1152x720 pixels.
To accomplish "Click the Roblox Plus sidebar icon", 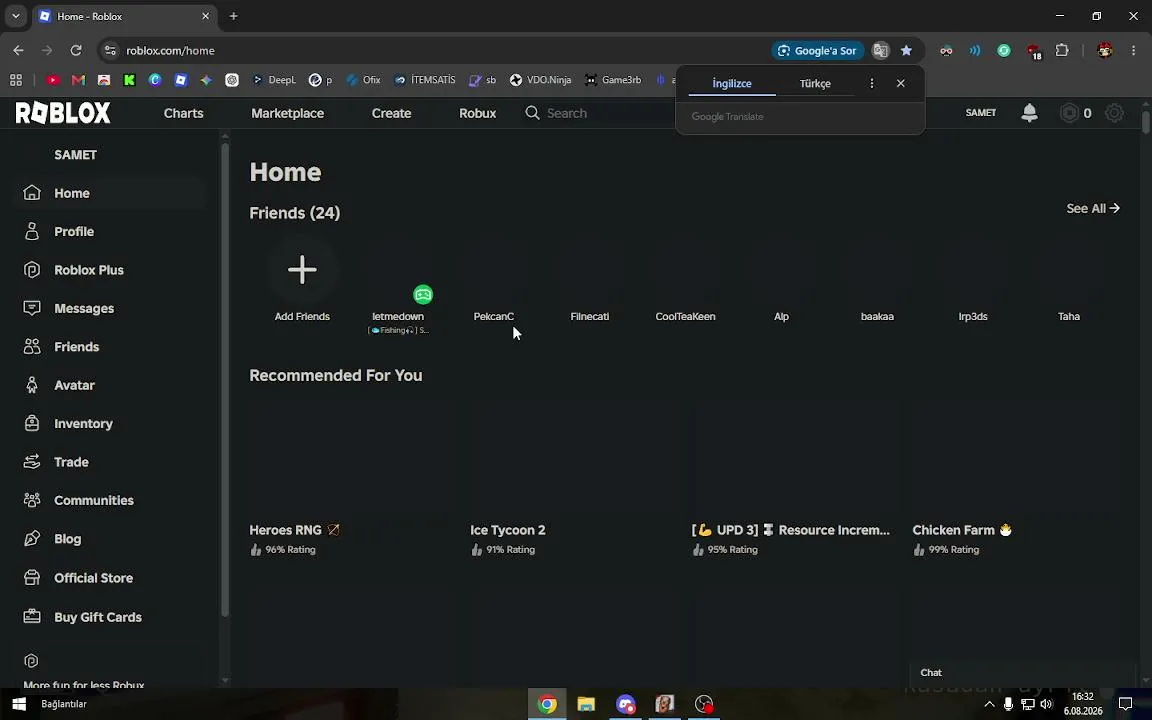I will click(32, 270).
